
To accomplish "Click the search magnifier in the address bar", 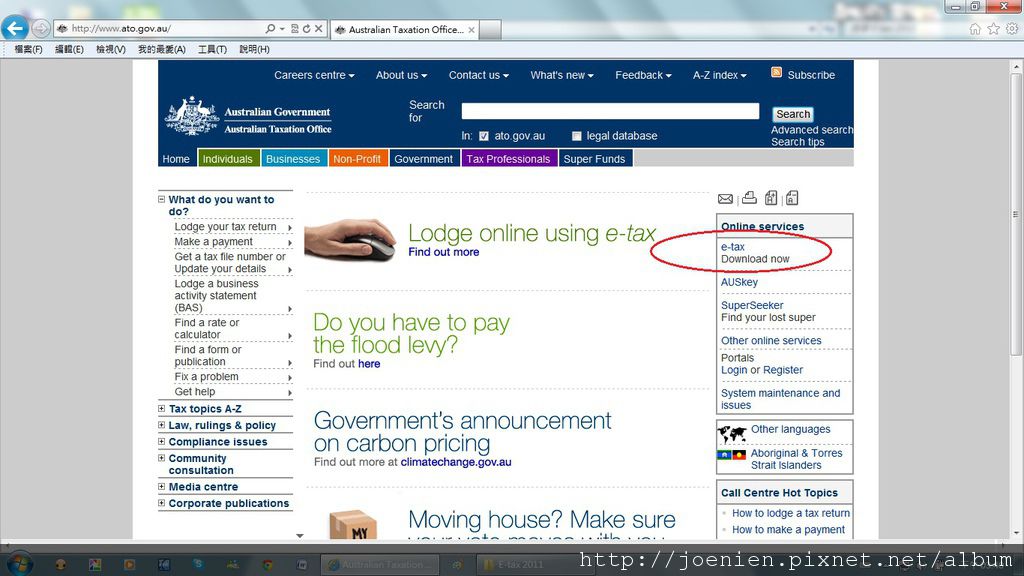I will click(270, 29).
